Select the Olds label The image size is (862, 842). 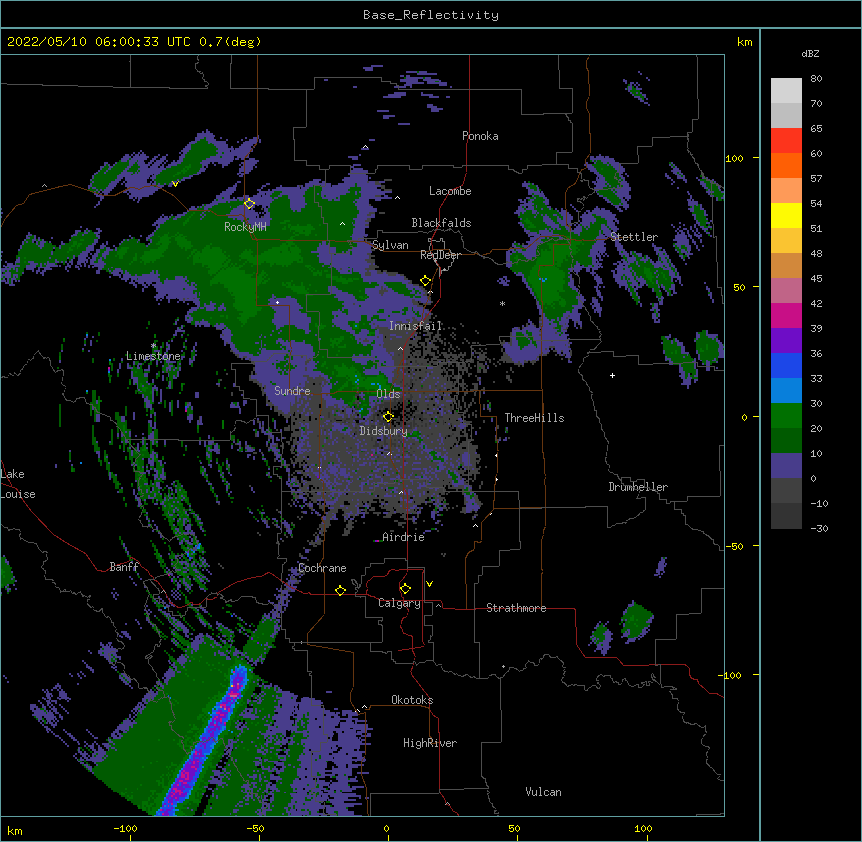coord(388,394)
